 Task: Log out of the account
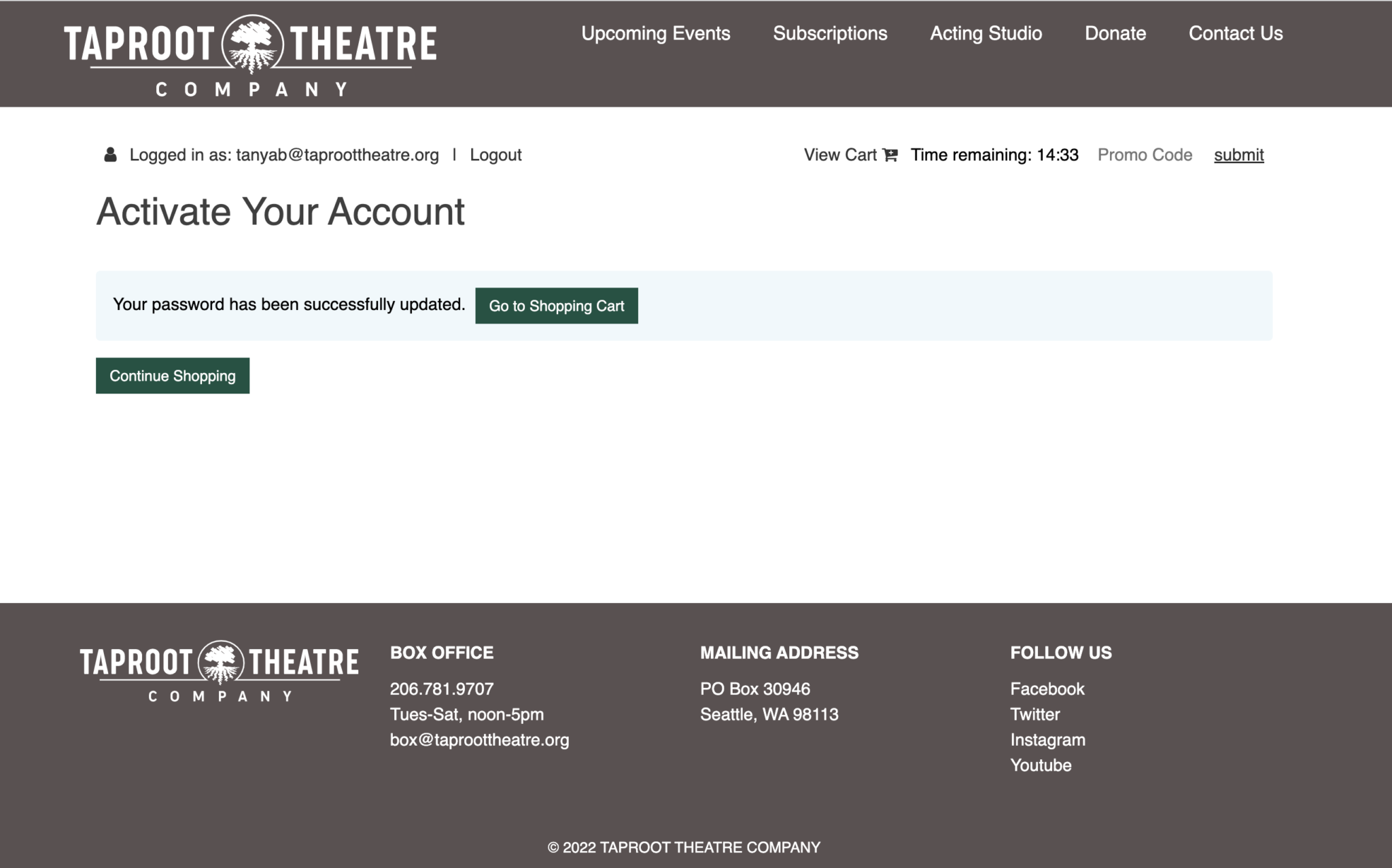pyautogui.click(x=495, y=155)
